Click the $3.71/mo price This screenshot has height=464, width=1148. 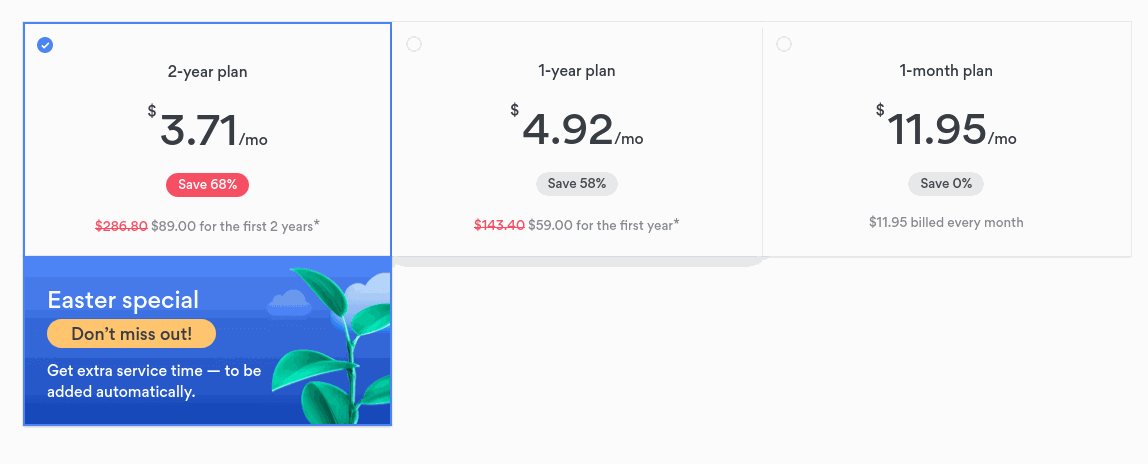coord(207,128)
